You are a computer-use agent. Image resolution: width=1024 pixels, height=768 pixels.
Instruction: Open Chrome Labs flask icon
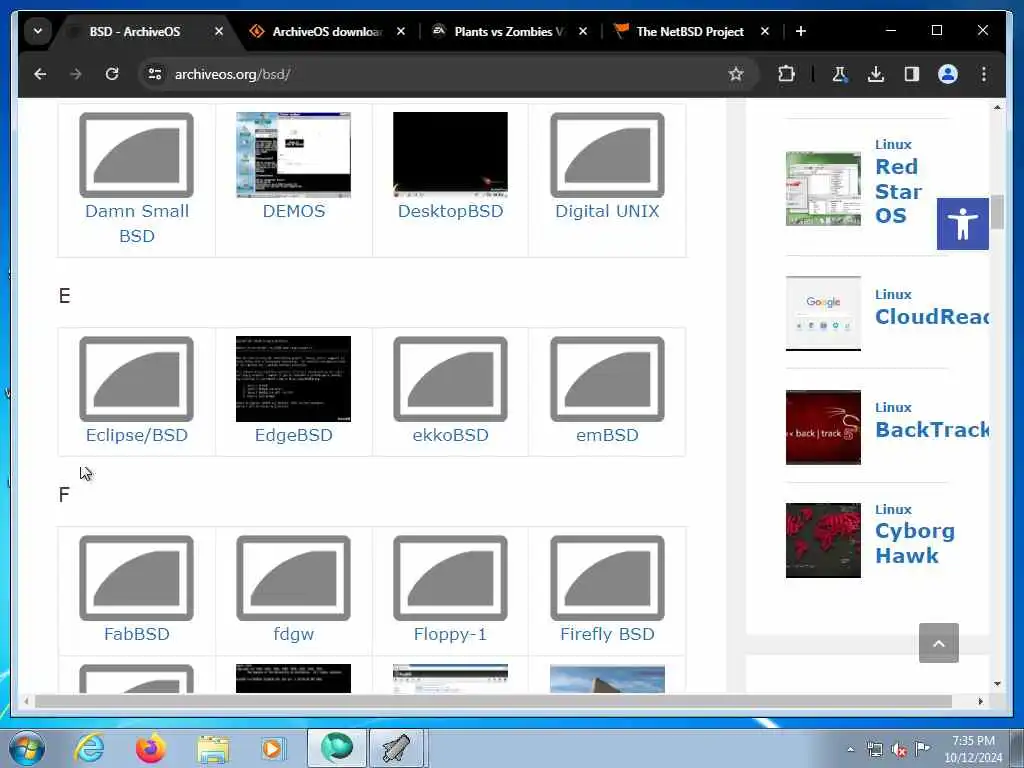[x=839, y=74]
